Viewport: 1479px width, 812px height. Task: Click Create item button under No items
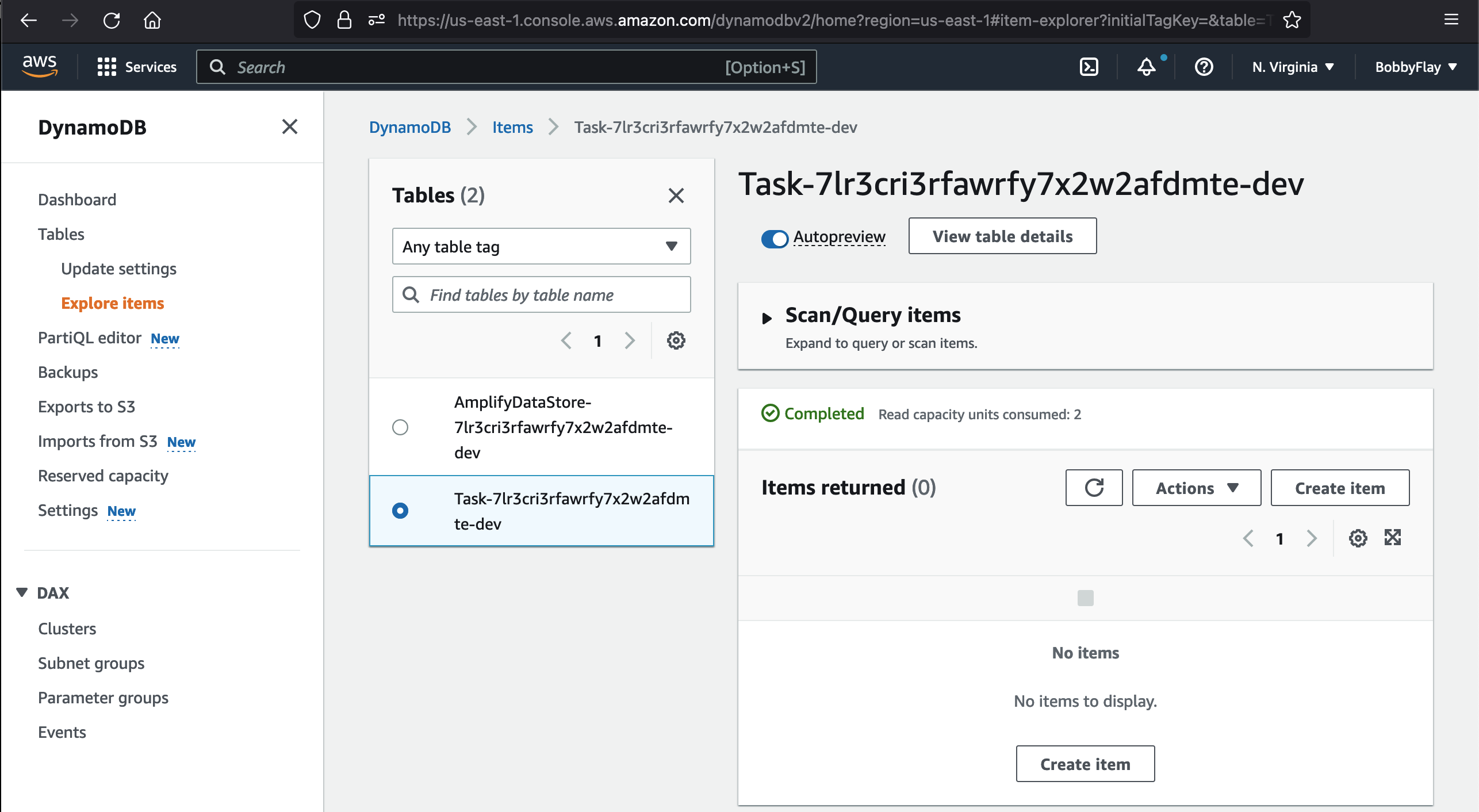[1085, 764]
